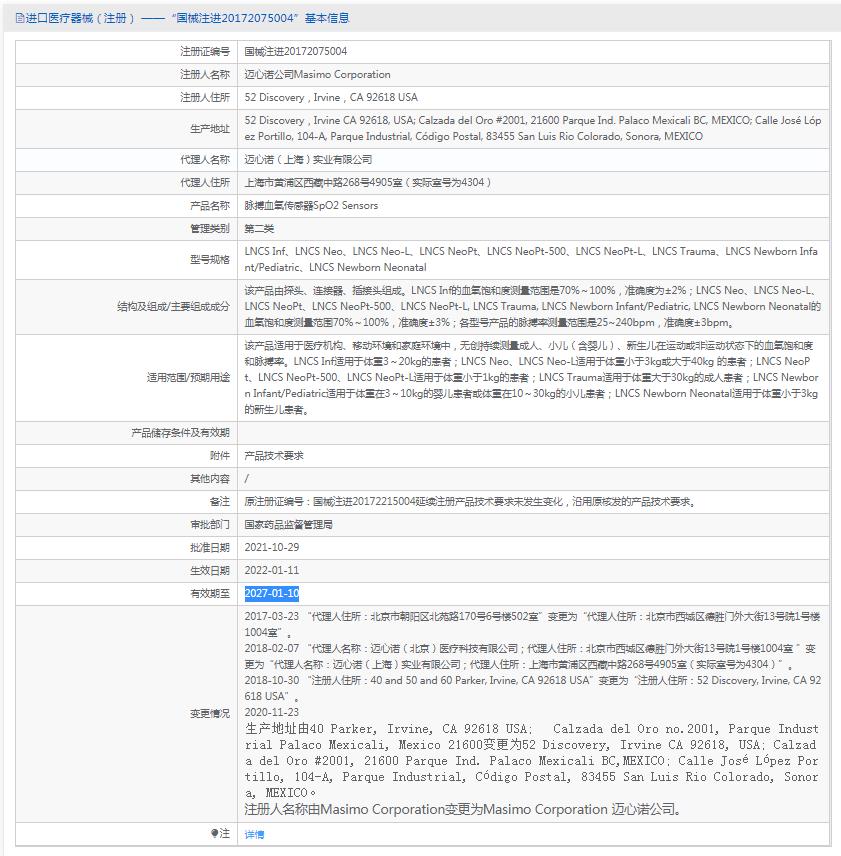Image resolution: width=841 pixels, height=856 pixels.
Task: Click effective date 2022-01-11
Action: pyautogui.click(x=272, y=570)
